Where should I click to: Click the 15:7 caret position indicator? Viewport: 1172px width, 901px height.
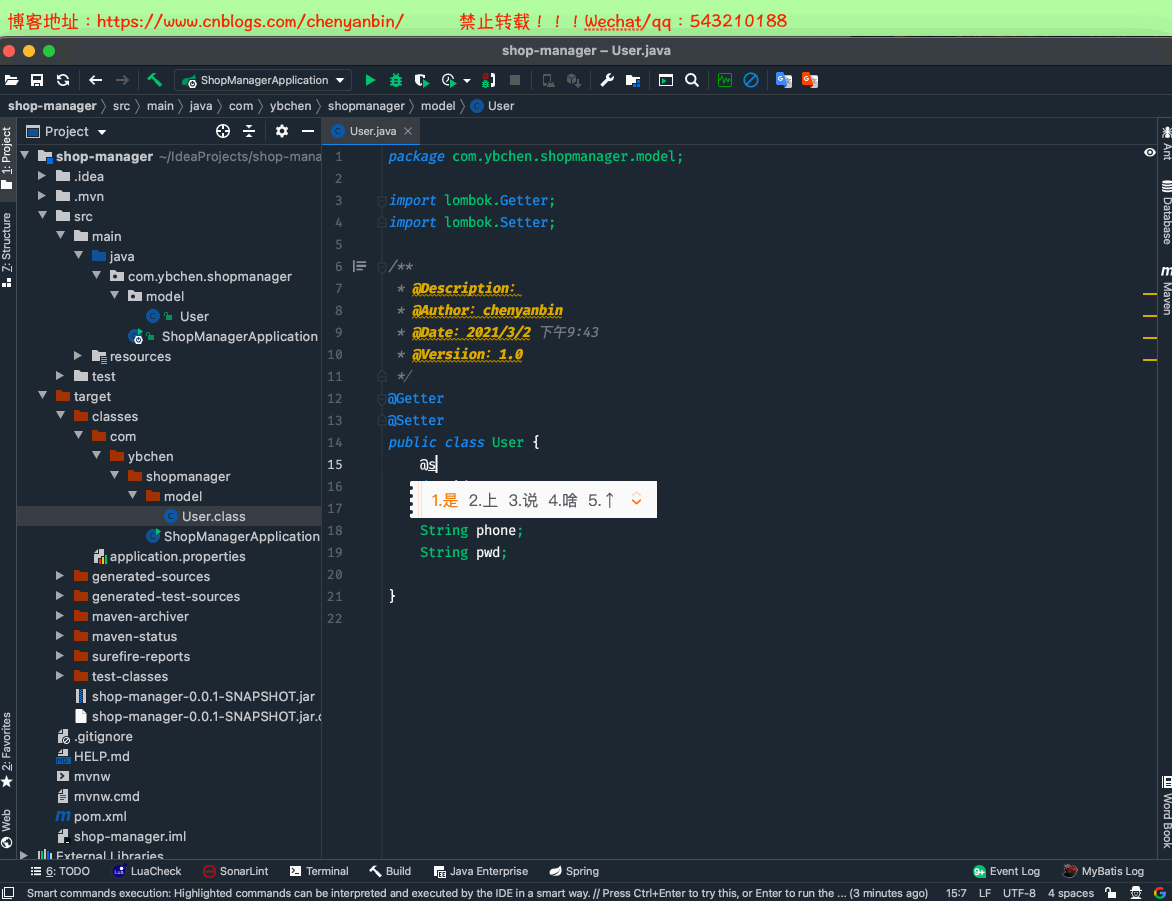[955, 893]
